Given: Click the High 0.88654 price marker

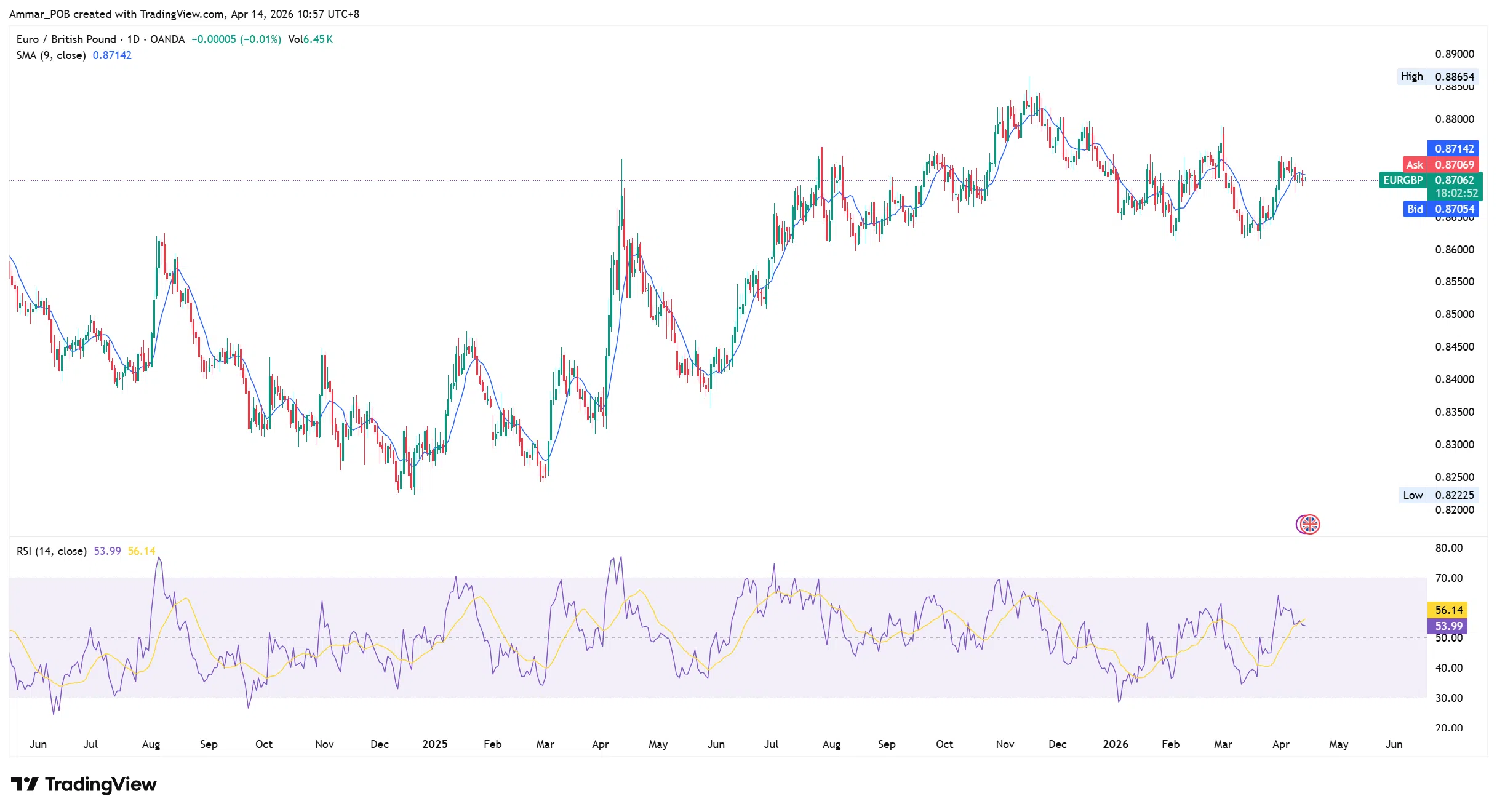Looking at the screenshot, I should click(1437, 76).
